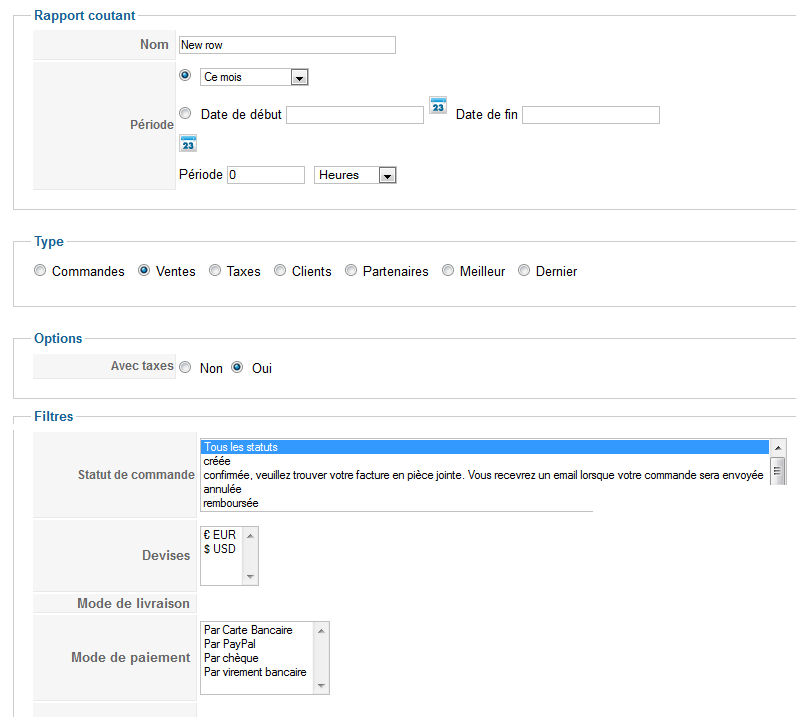Select Par PayPal payment method
The image size is (796, 717).
[230, 644]
